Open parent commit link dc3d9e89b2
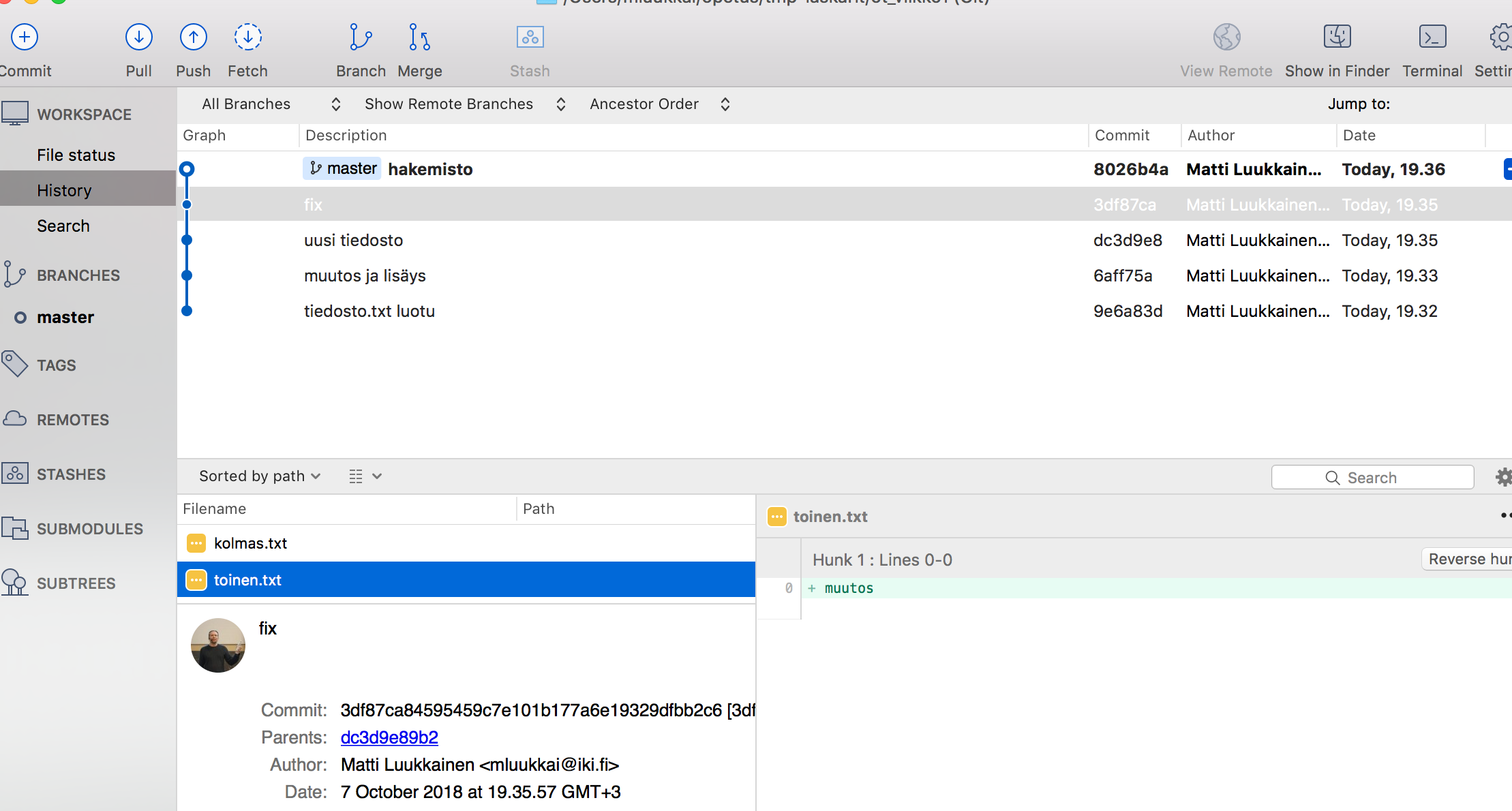 (x=389, y=737)
